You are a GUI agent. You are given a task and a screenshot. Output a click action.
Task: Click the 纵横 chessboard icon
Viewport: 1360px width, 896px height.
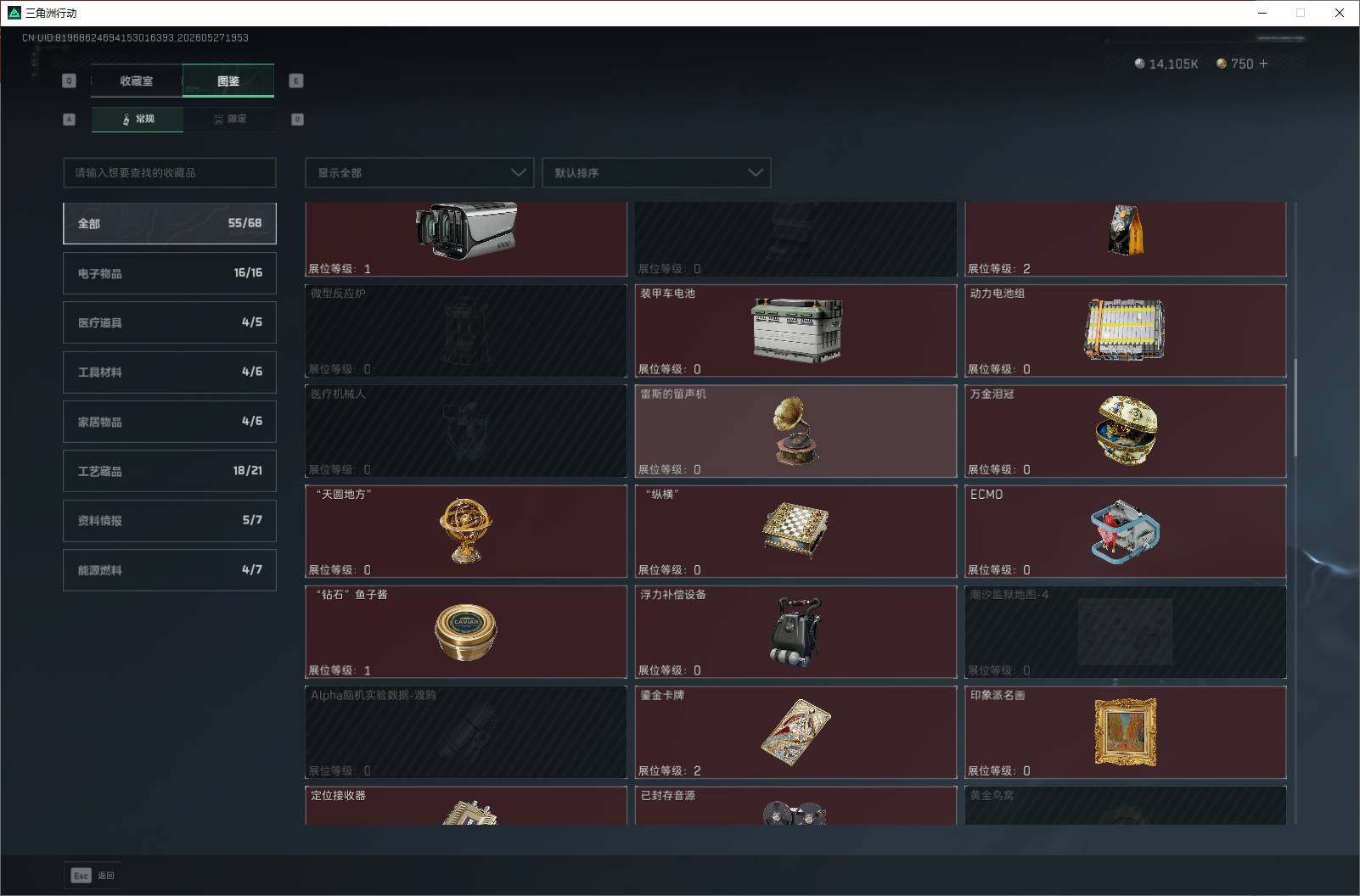[x=796, y=530]
